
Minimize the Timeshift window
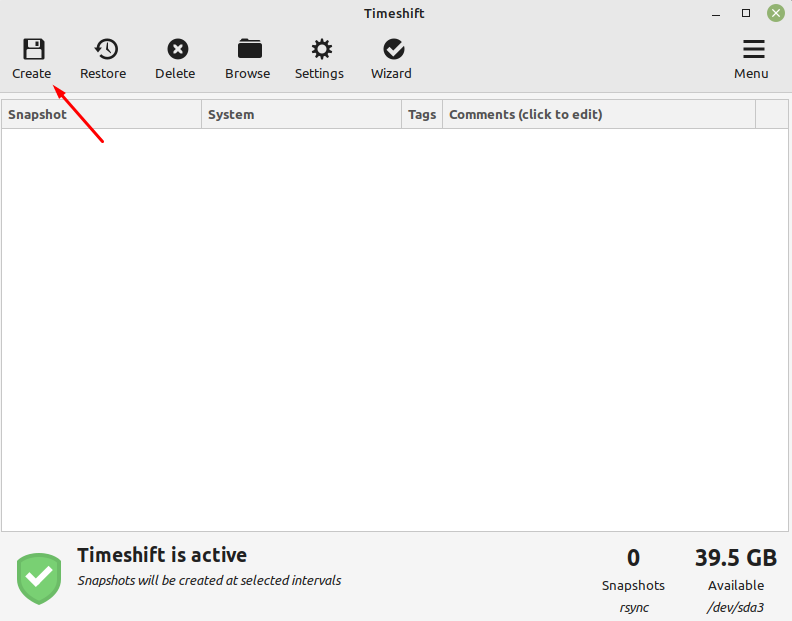pyautogui.click(x=716, y=14)
